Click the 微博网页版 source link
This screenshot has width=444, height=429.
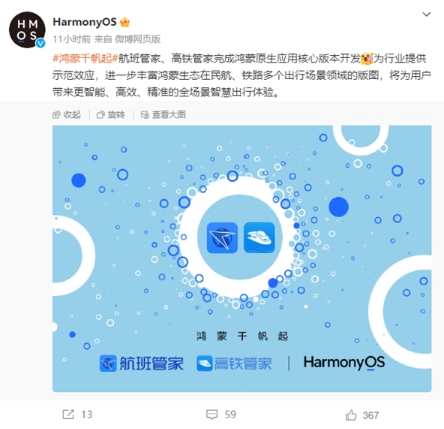[x=138, y=39]
